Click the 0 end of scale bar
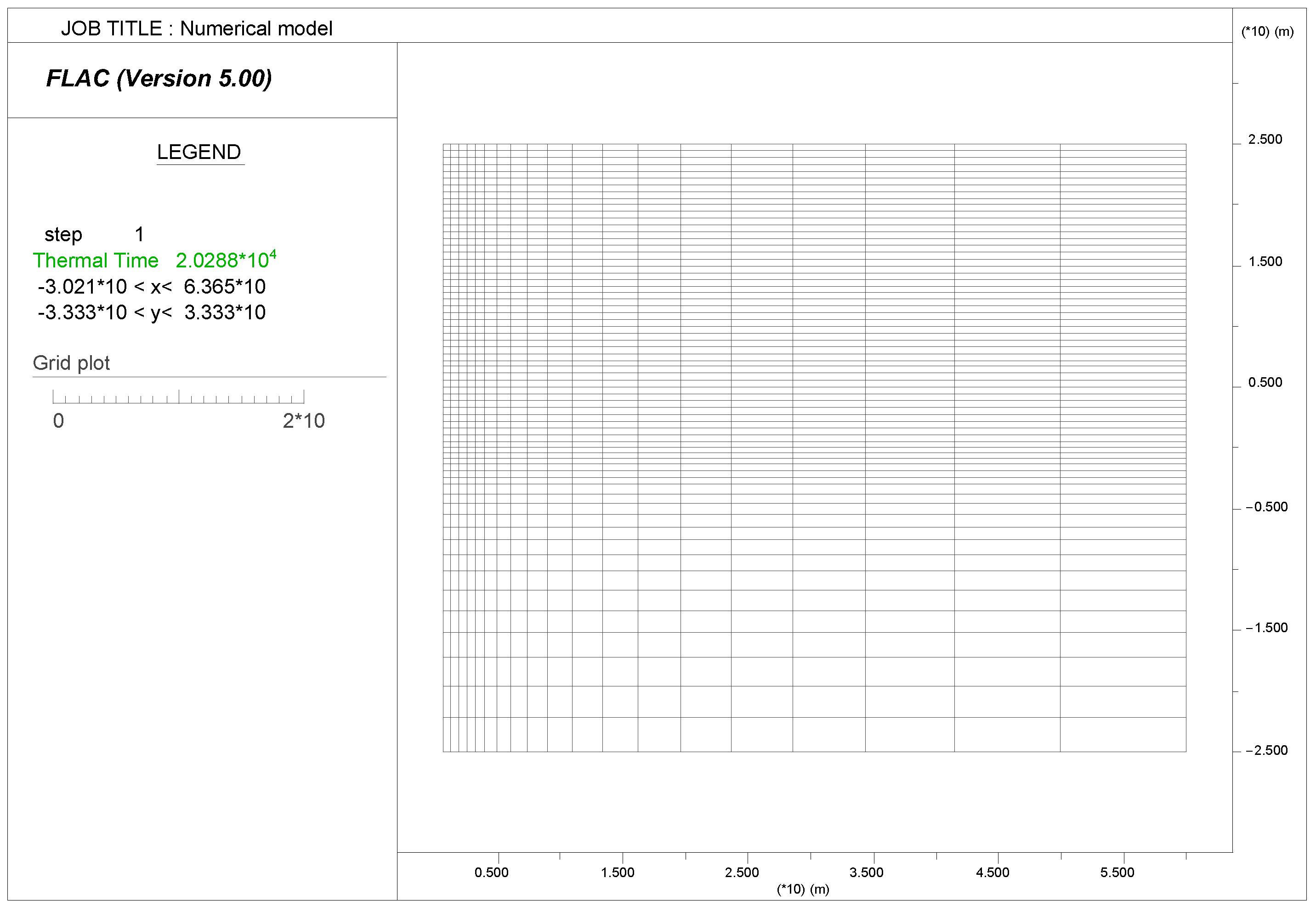 pyautogui.click(x=58, y=421)
